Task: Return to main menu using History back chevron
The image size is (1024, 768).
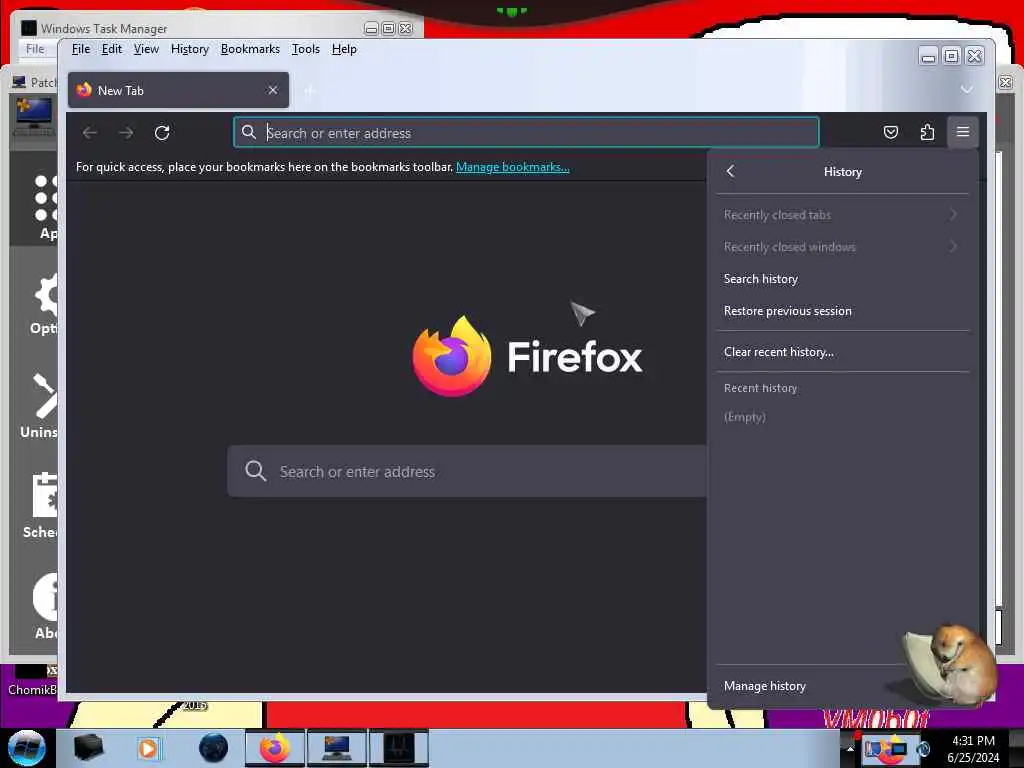Action: (x=730, y=171)
